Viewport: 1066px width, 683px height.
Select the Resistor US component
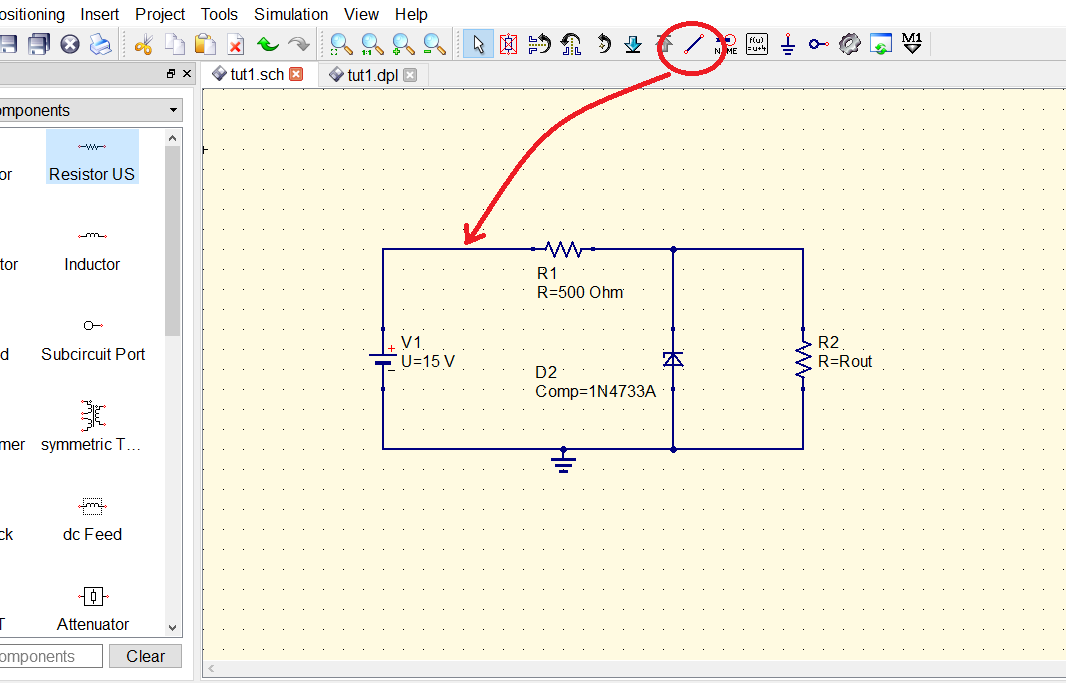(x=92, y=157)
